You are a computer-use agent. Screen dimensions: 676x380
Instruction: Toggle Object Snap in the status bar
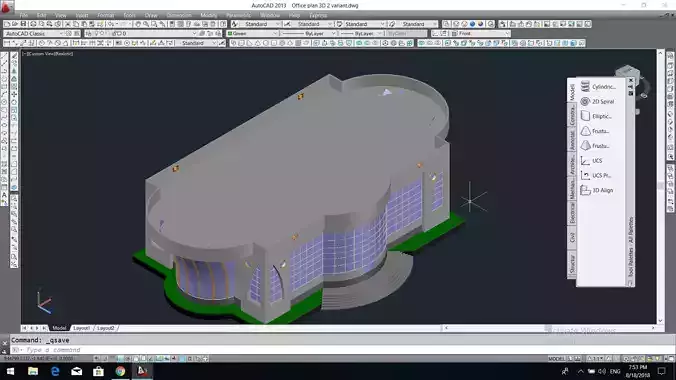point(135,358)
